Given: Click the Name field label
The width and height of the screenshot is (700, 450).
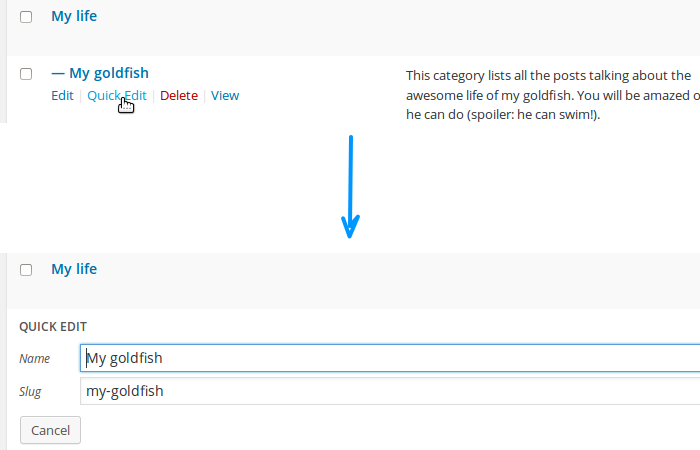Looking at the screenshot, I should coord(35,359).
